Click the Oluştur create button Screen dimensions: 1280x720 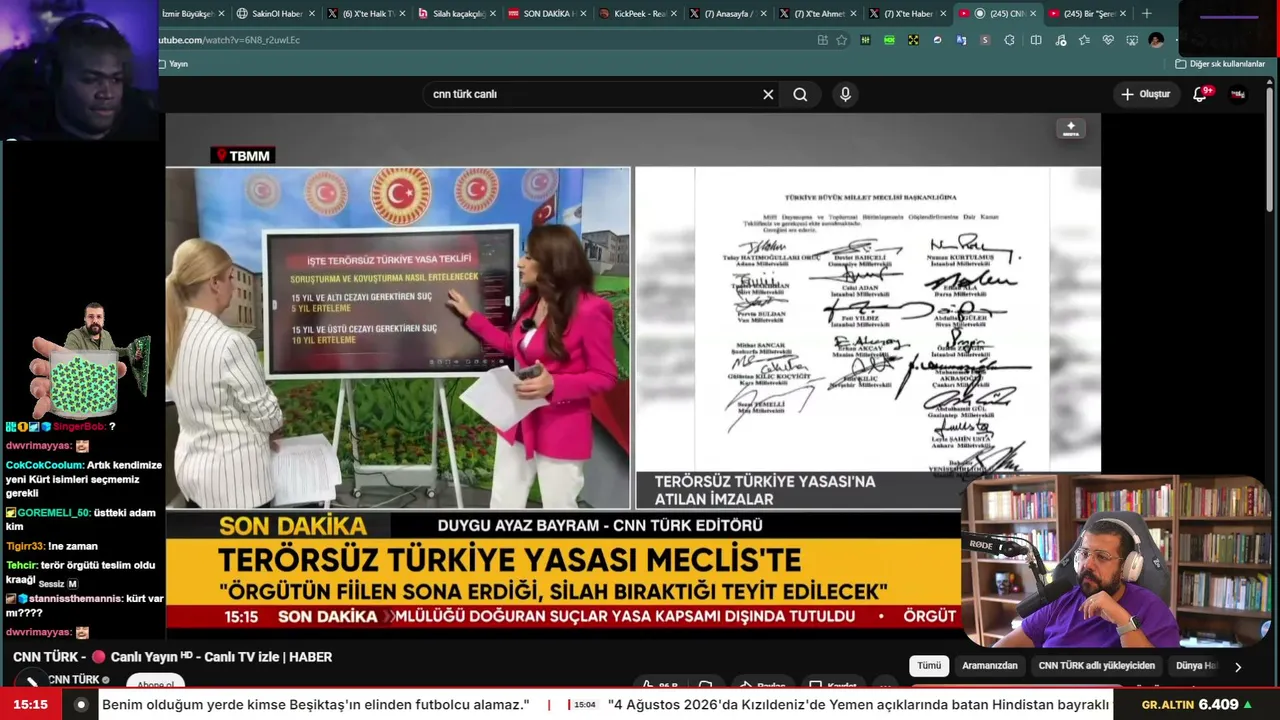1145,94
